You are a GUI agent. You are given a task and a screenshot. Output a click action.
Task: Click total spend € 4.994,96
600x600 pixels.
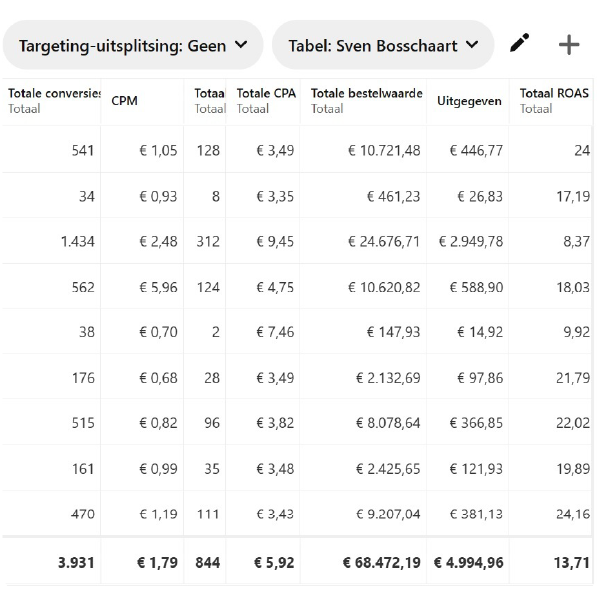468,562
